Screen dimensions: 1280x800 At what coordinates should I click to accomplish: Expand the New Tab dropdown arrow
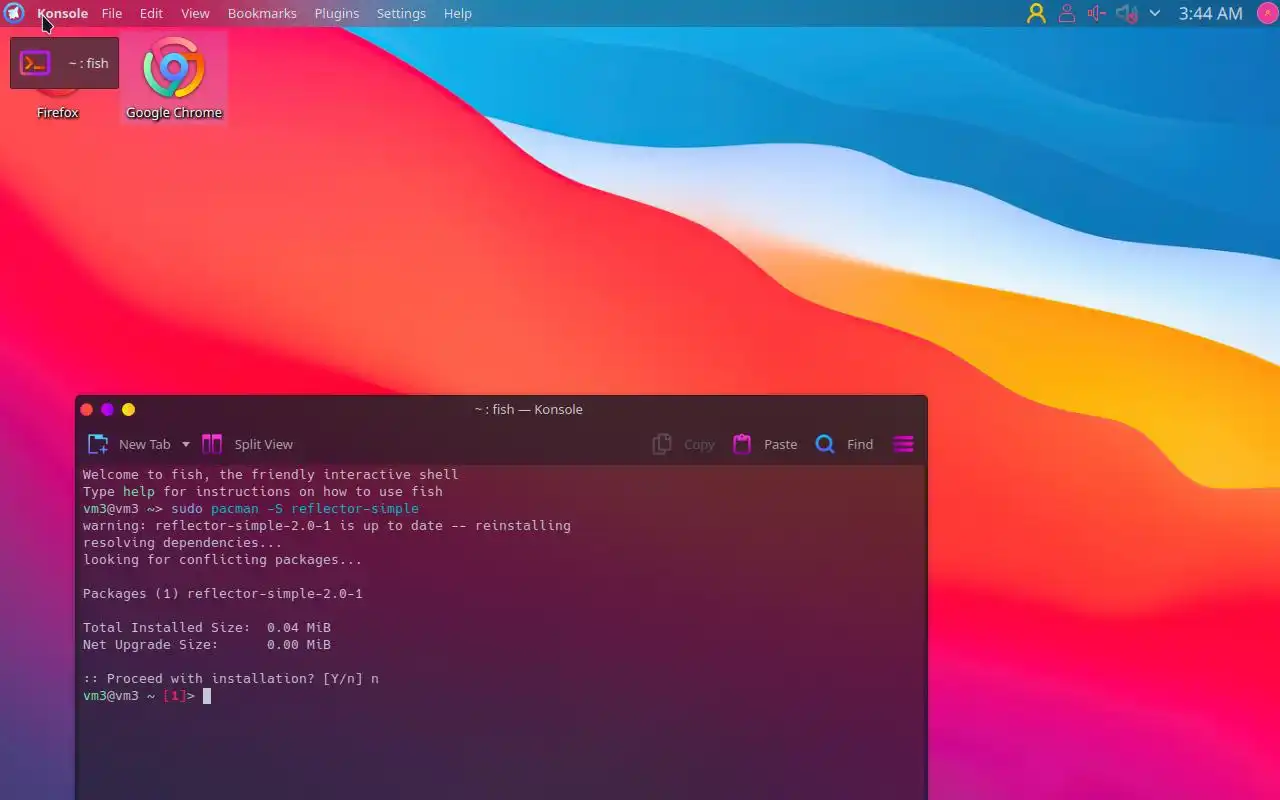(185, 444)
